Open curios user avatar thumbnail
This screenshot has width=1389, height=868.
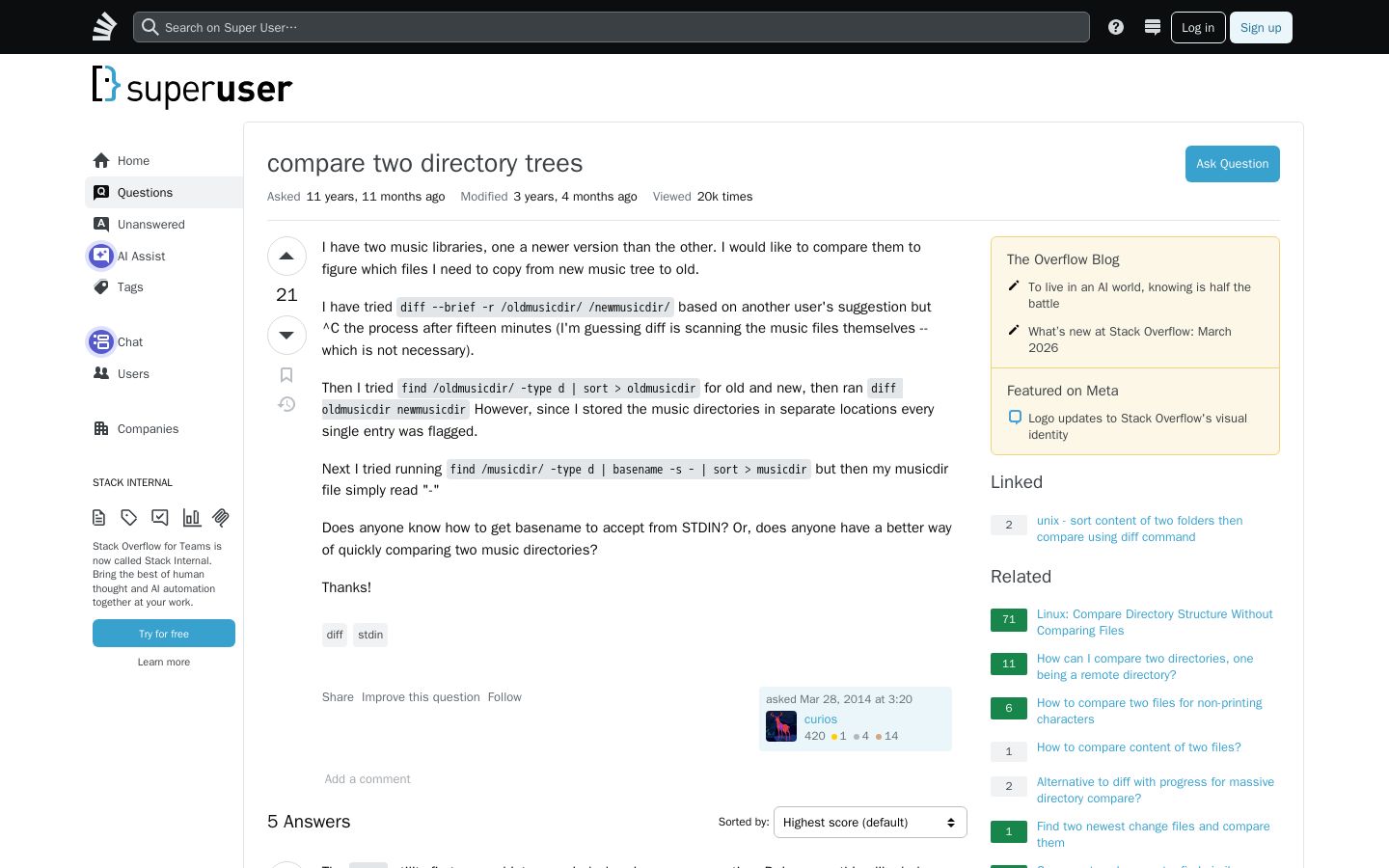pyautogui.click(x=781, y=726)
